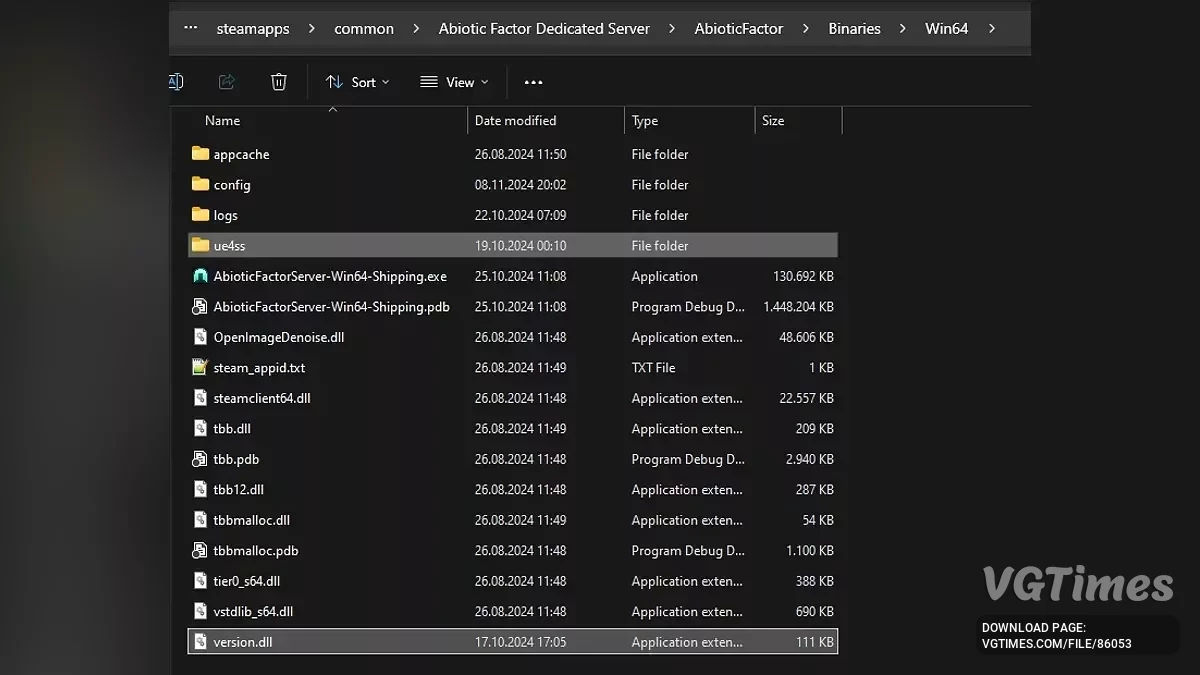
Task: Expand hidden breadcrumb path ellipsis
Action: [x=190, y=29]
